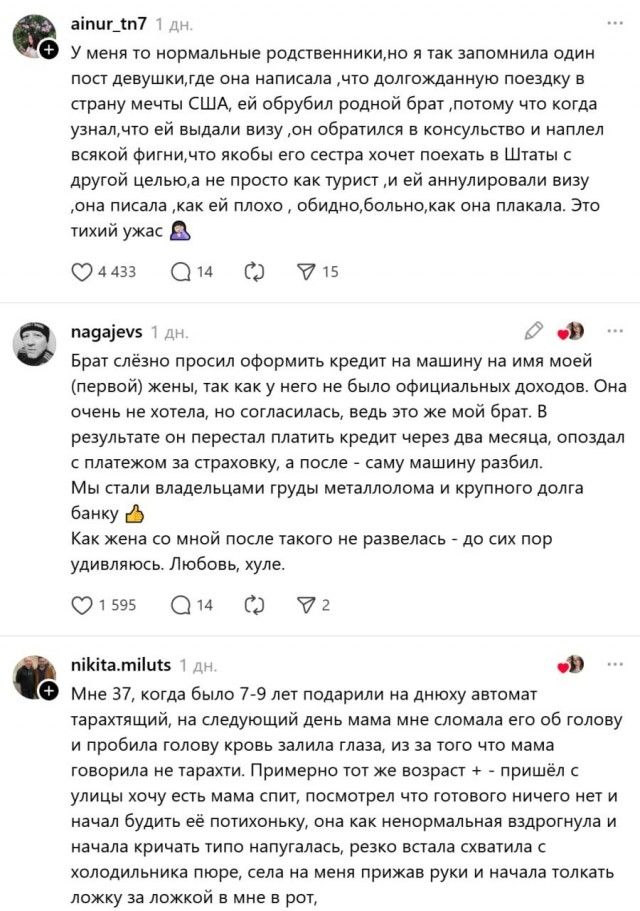Share ainur_tn7's post via send icon
Screen dimensions: 640x911
[x=307, y=271]
